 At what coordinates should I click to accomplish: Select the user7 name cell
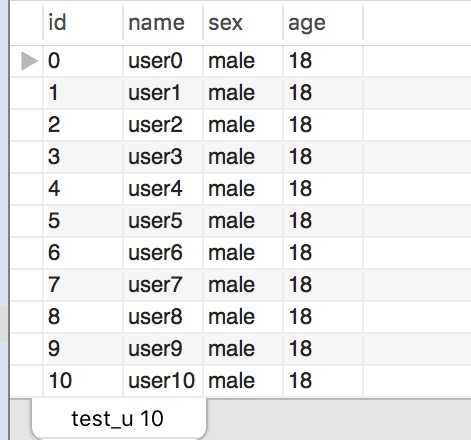163,285
